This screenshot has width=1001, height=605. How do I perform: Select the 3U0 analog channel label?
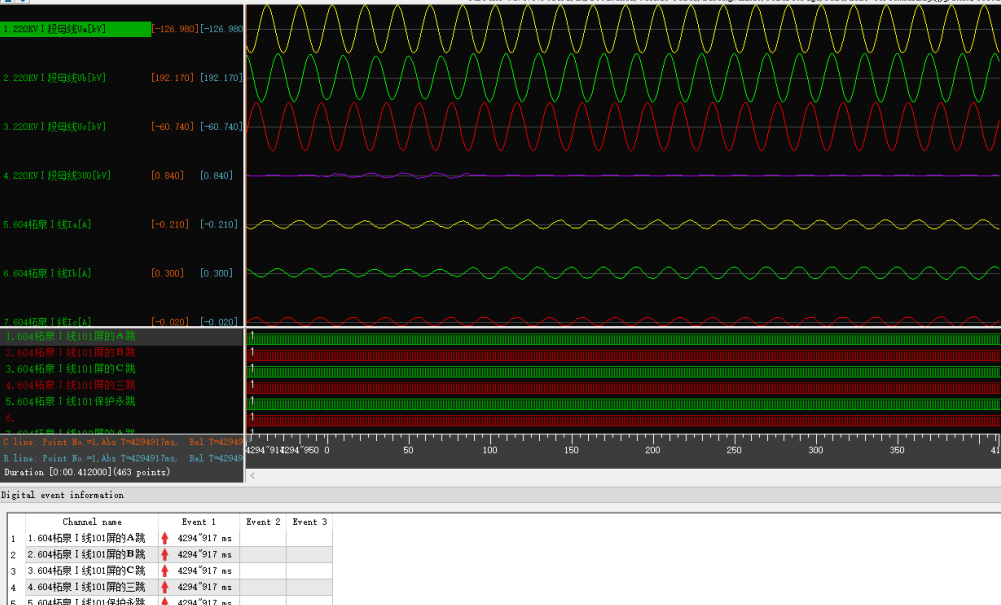tap(58, 176)
